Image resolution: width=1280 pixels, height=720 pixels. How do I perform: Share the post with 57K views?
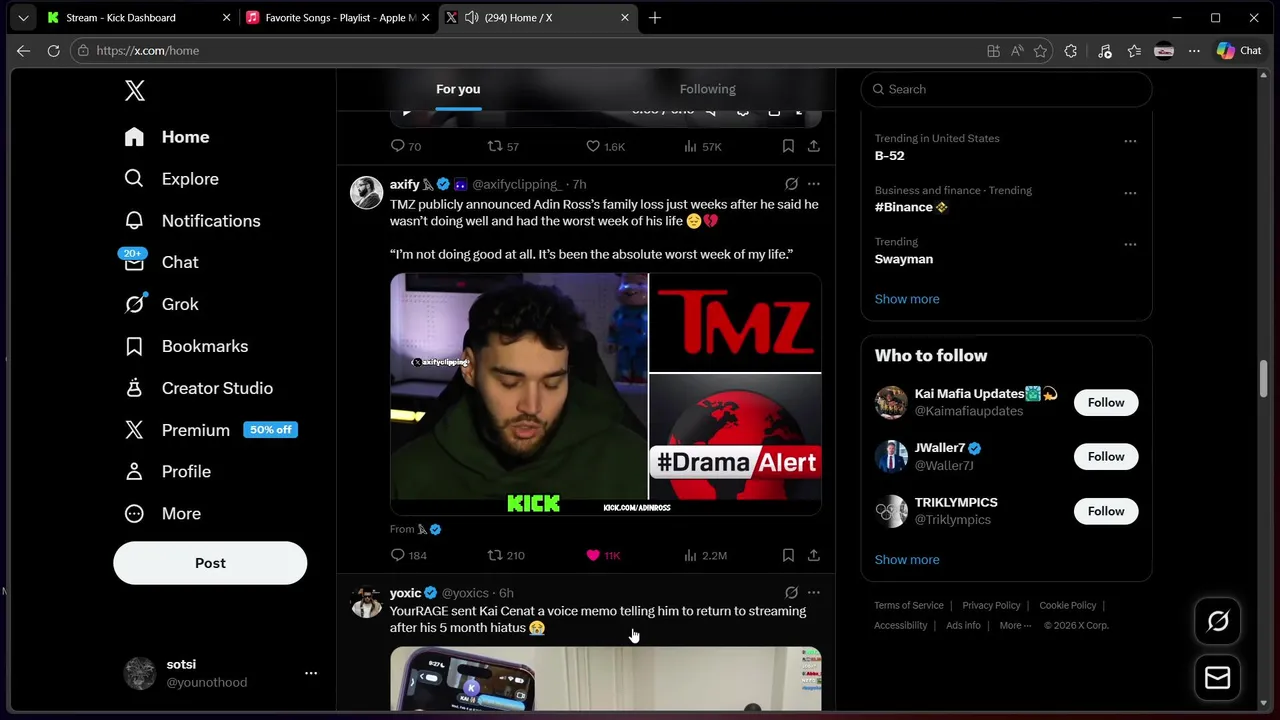point(814,146)
